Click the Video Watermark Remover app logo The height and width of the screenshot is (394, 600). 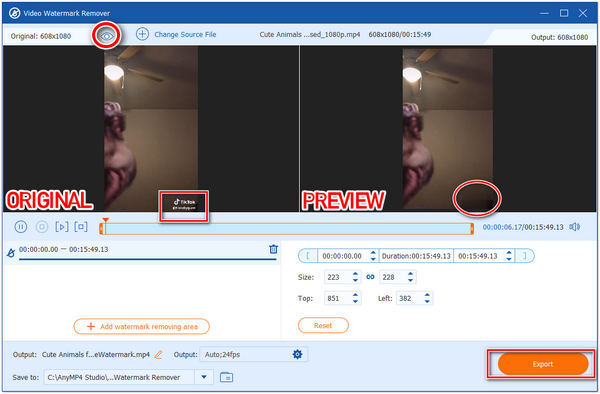pyautogui.click(x=15, y=13)
